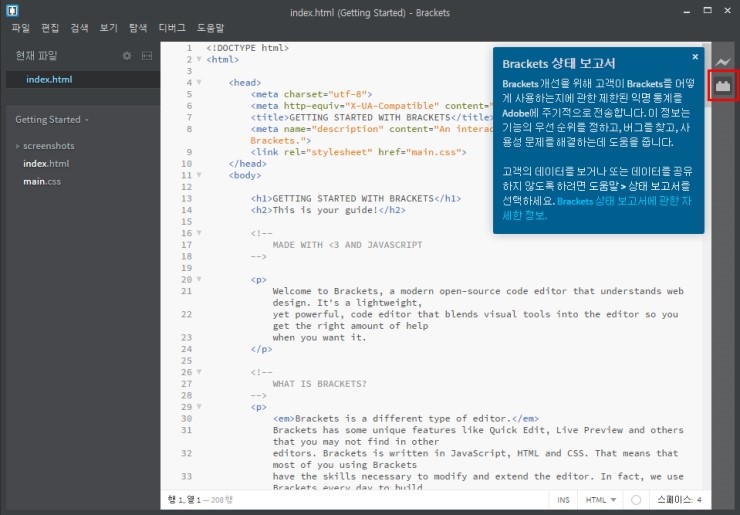The image size is (740, 515).
Task: Open the Extension Manager brick icon
Action: click(x=723, y=86)
